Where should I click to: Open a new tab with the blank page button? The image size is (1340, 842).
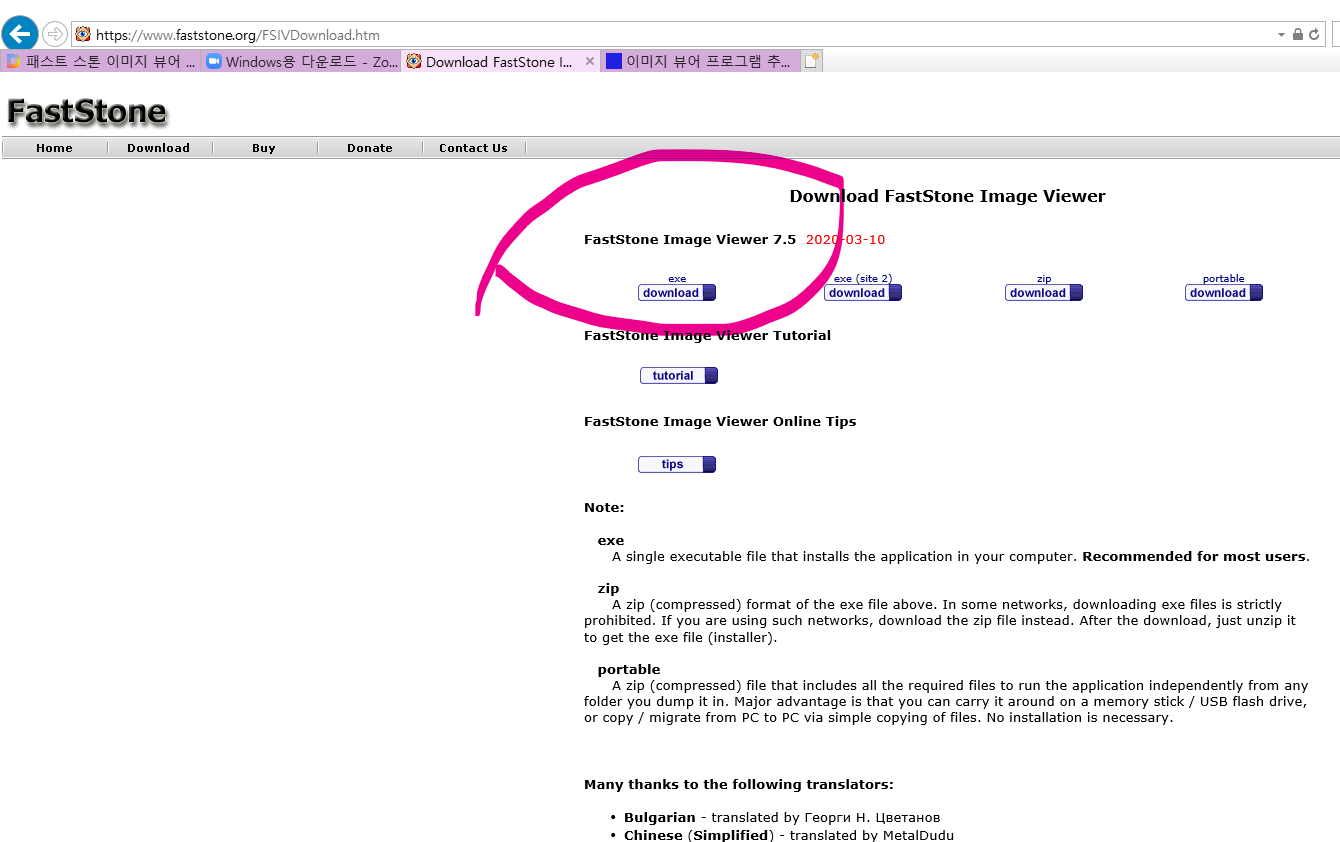[811, 61]
